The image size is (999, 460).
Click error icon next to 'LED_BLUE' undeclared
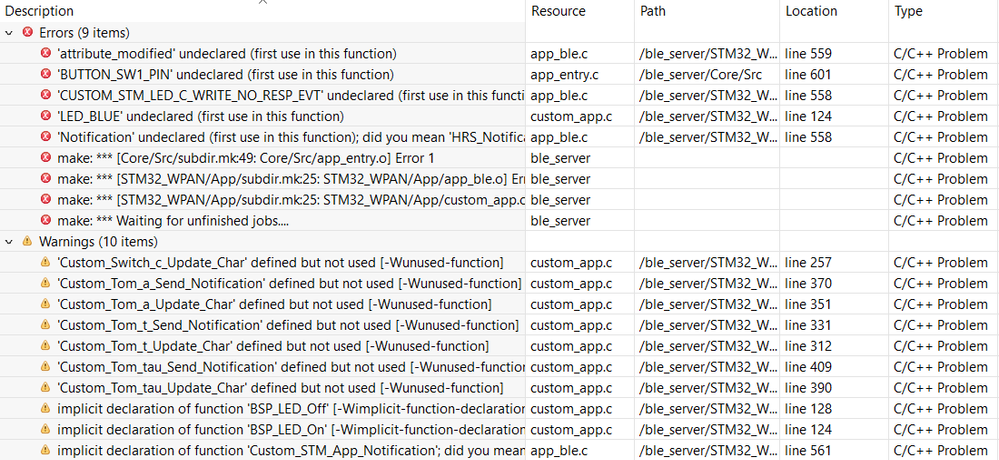coord(46,116)
